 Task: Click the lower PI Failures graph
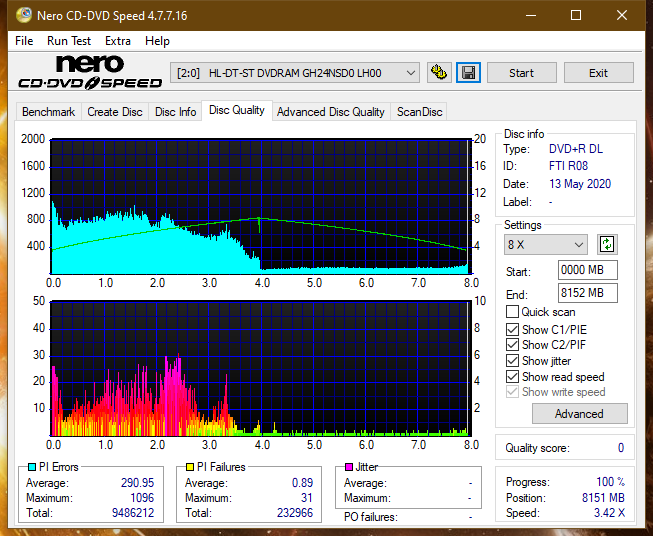[x=261, y=369]
